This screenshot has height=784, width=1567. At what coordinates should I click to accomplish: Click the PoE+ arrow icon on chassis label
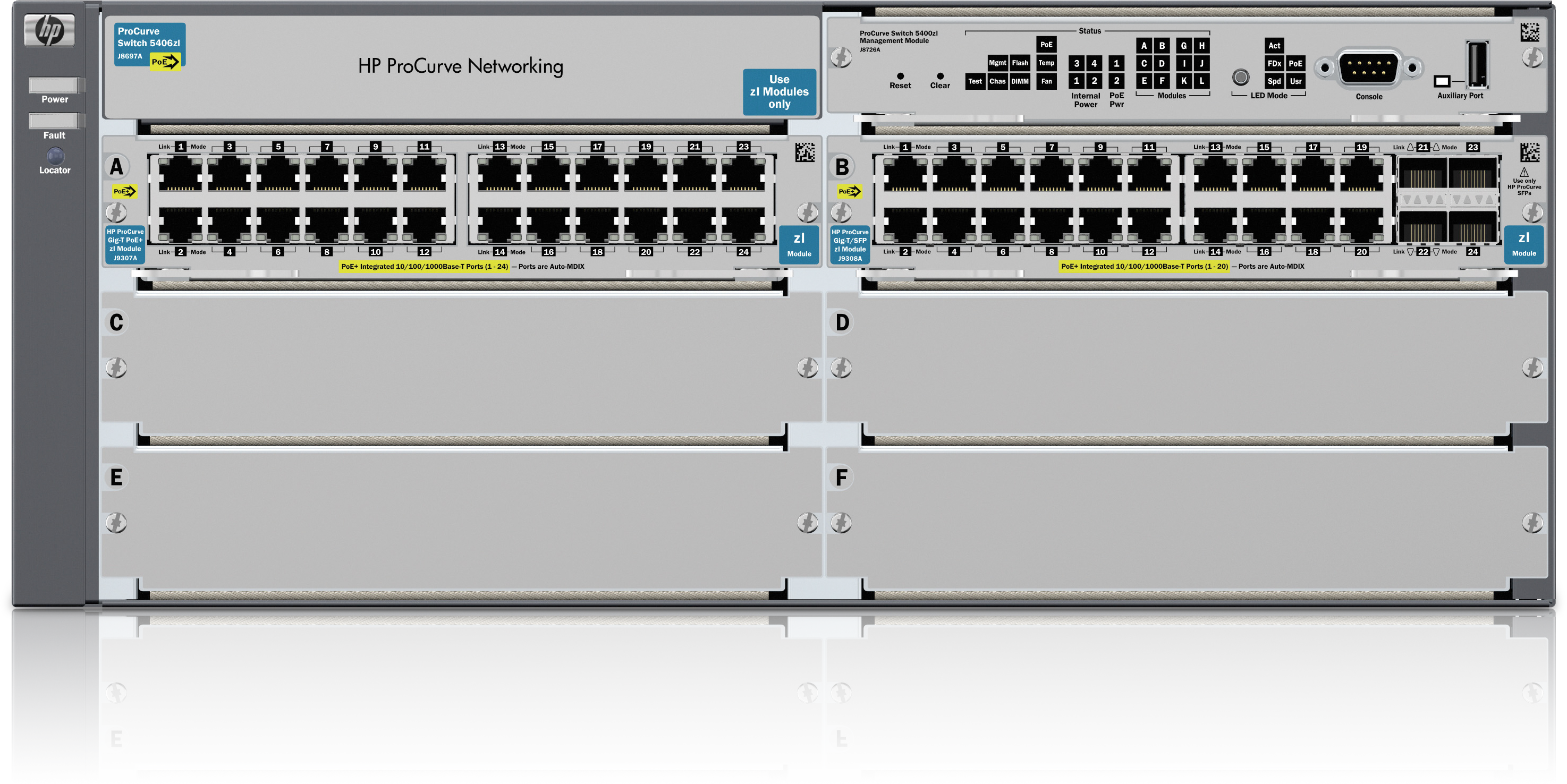tap(165, 62)
